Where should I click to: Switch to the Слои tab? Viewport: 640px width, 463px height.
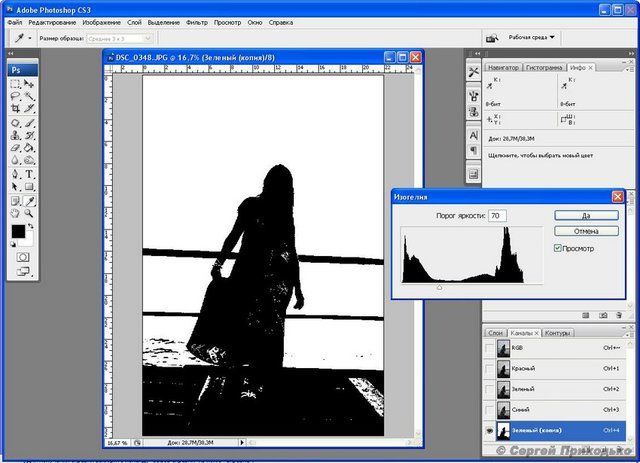click(x=495, y=332)
